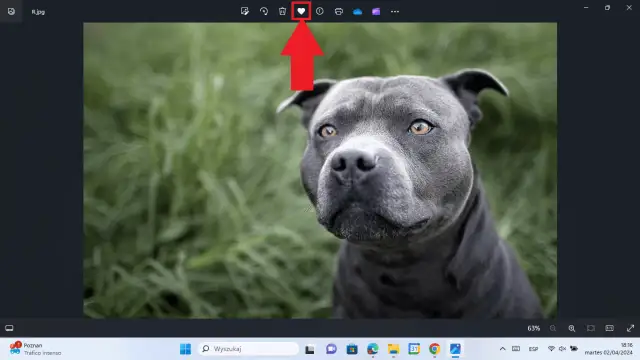
Task: Open the clock and date
Action: coord(609,349)
